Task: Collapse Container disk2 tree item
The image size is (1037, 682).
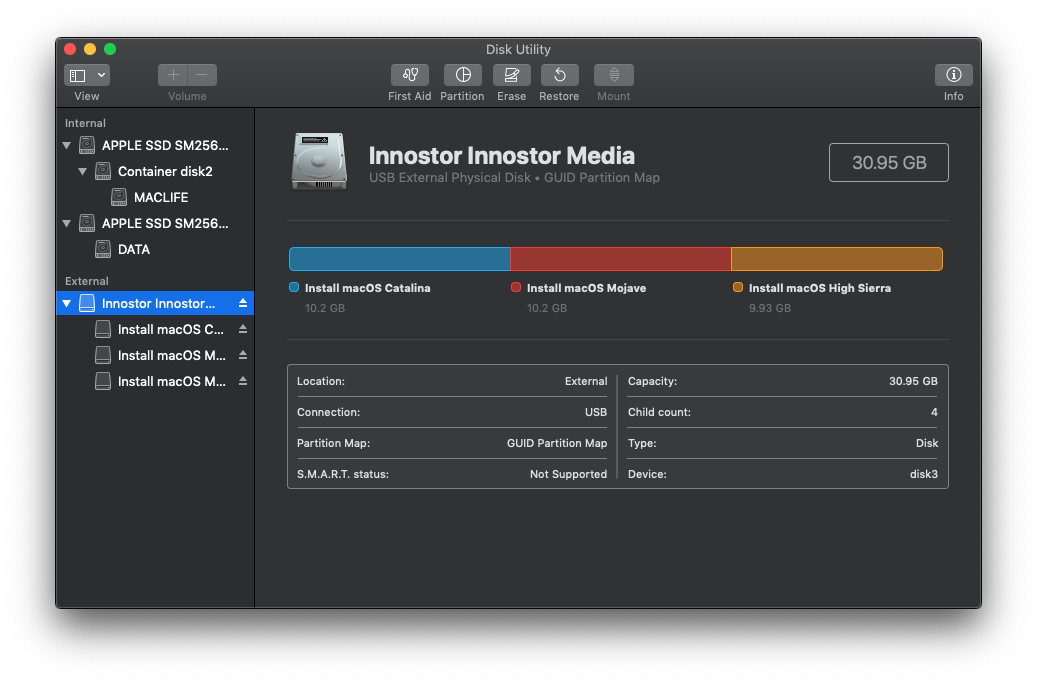Action: click(x=83, y=172)
